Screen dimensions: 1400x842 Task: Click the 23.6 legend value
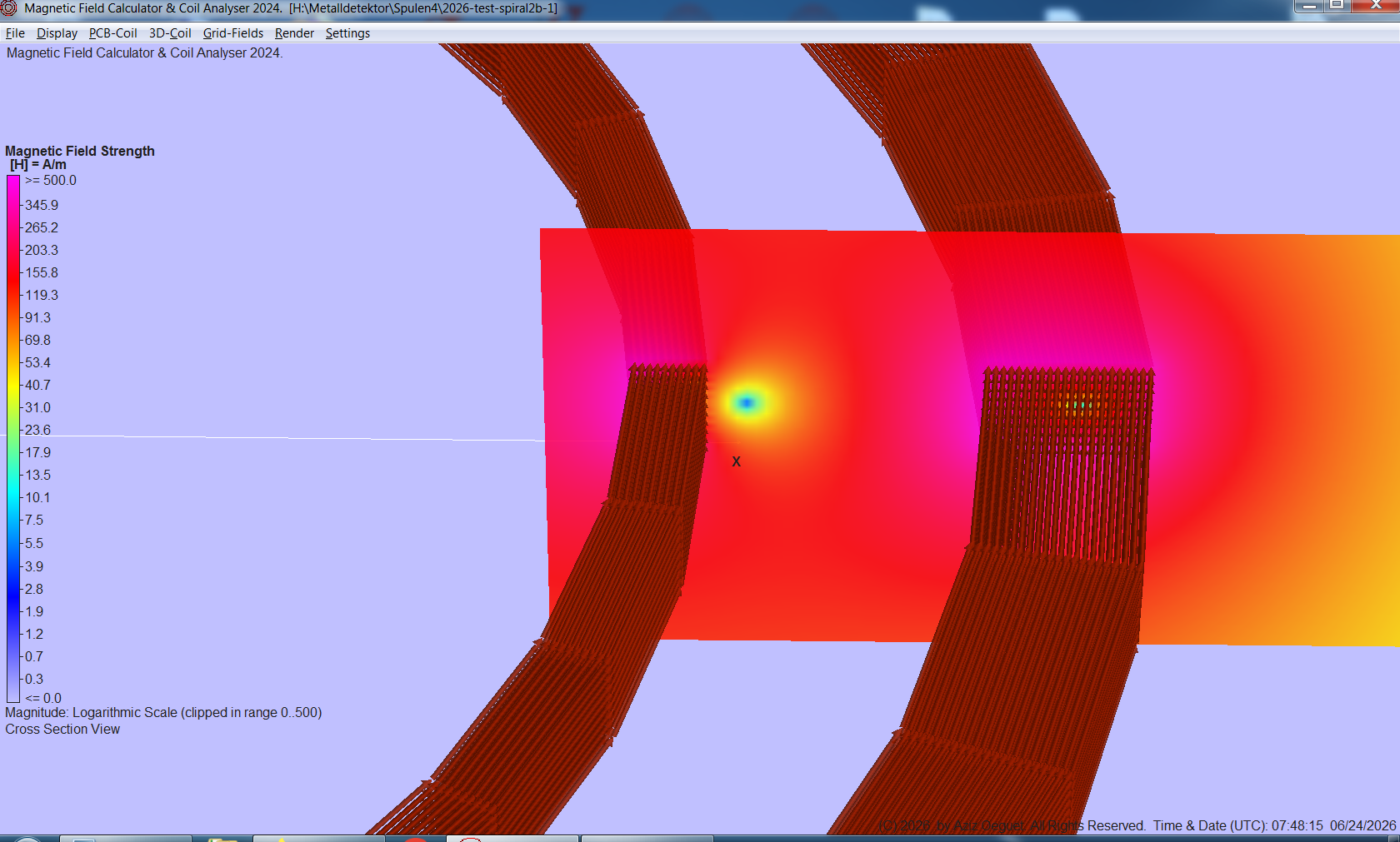(37, 430)
